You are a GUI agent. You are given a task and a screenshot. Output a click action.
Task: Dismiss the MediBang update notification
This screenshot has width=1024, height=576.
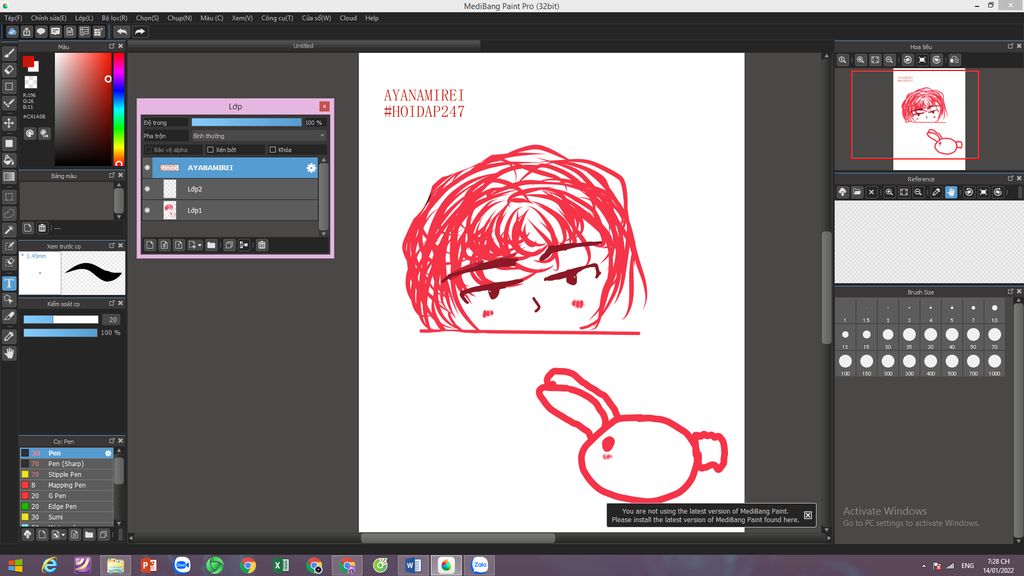(808, 515)
